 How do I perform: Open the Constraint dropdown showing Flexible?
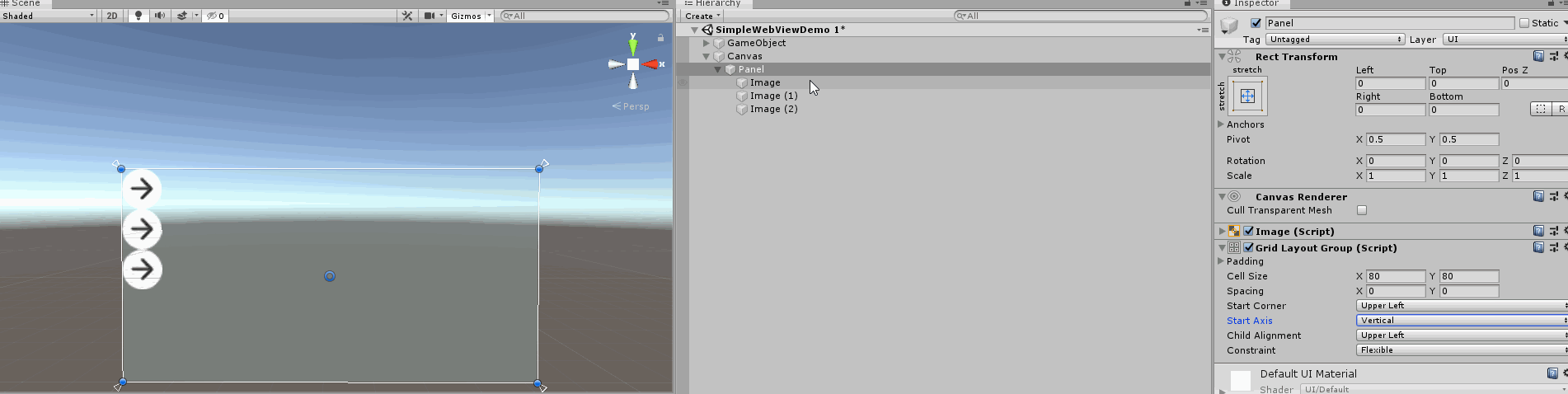click(1462, 350)
